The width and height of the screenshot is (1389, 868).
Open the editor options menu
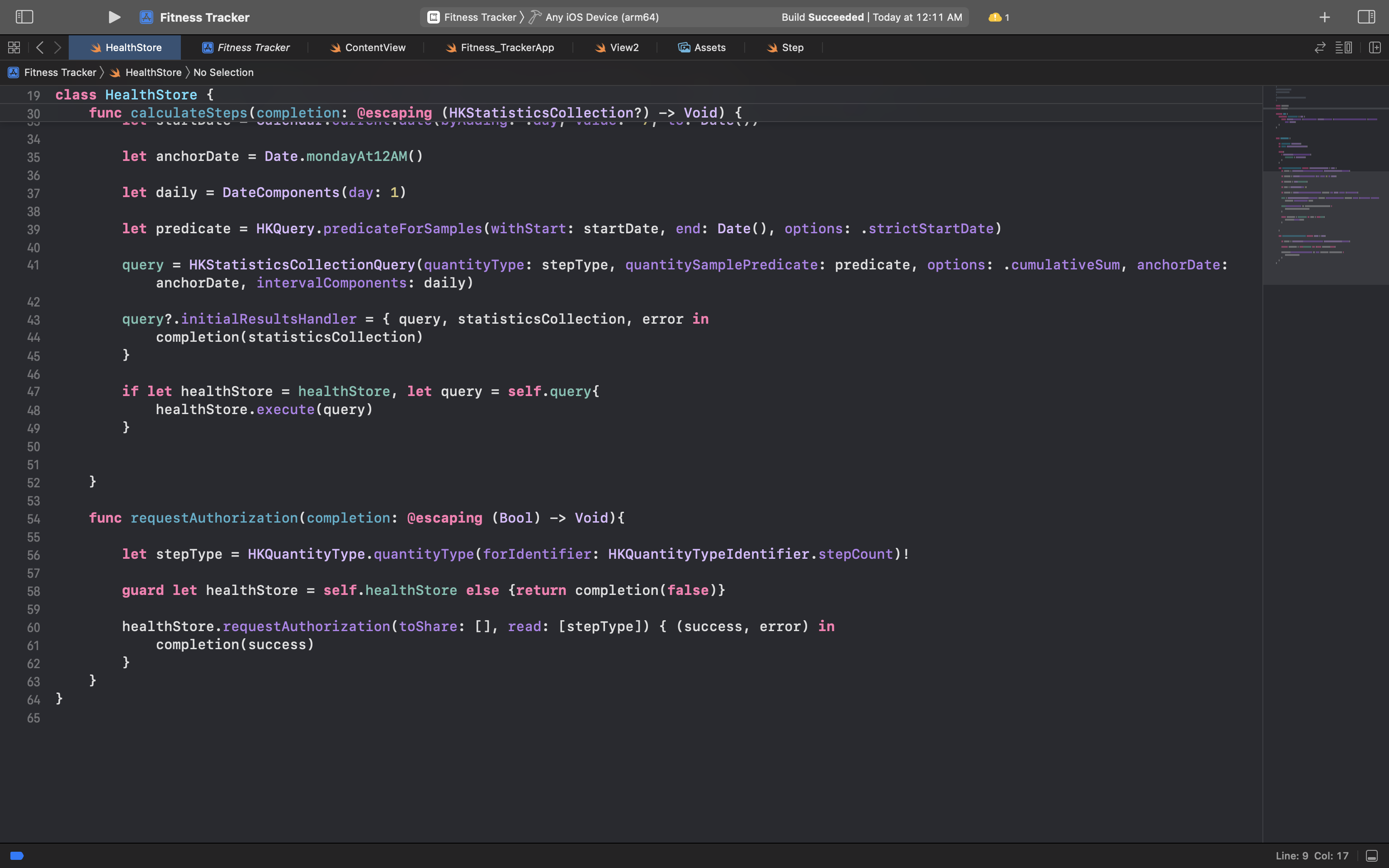pyautogui.click(x=1343, y=47)
